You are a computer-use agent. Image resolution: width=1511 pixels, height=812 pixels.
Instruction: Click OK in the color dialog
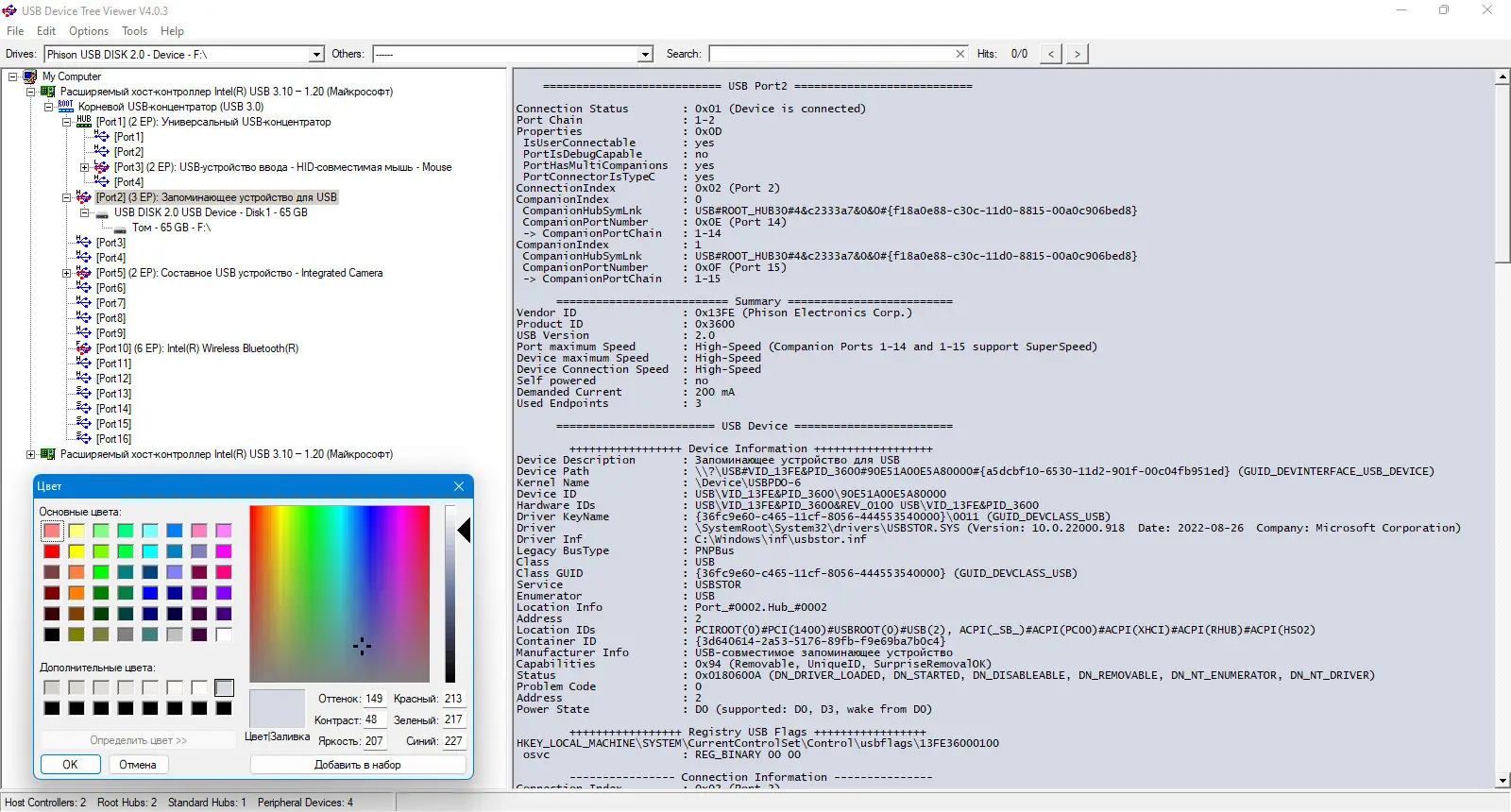point(70,765)
